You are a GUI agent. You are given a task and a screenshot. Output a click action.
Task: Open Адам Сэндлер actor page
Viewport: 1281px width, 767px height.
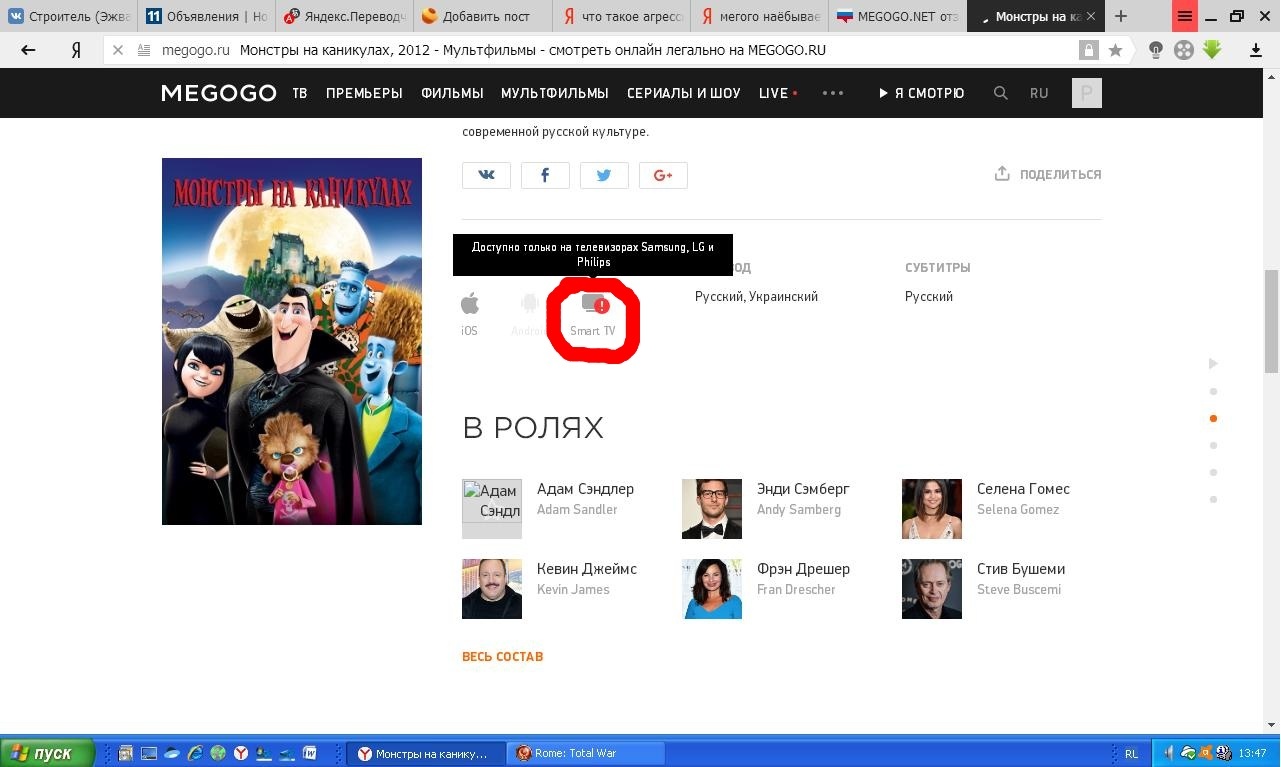(585, 489)
